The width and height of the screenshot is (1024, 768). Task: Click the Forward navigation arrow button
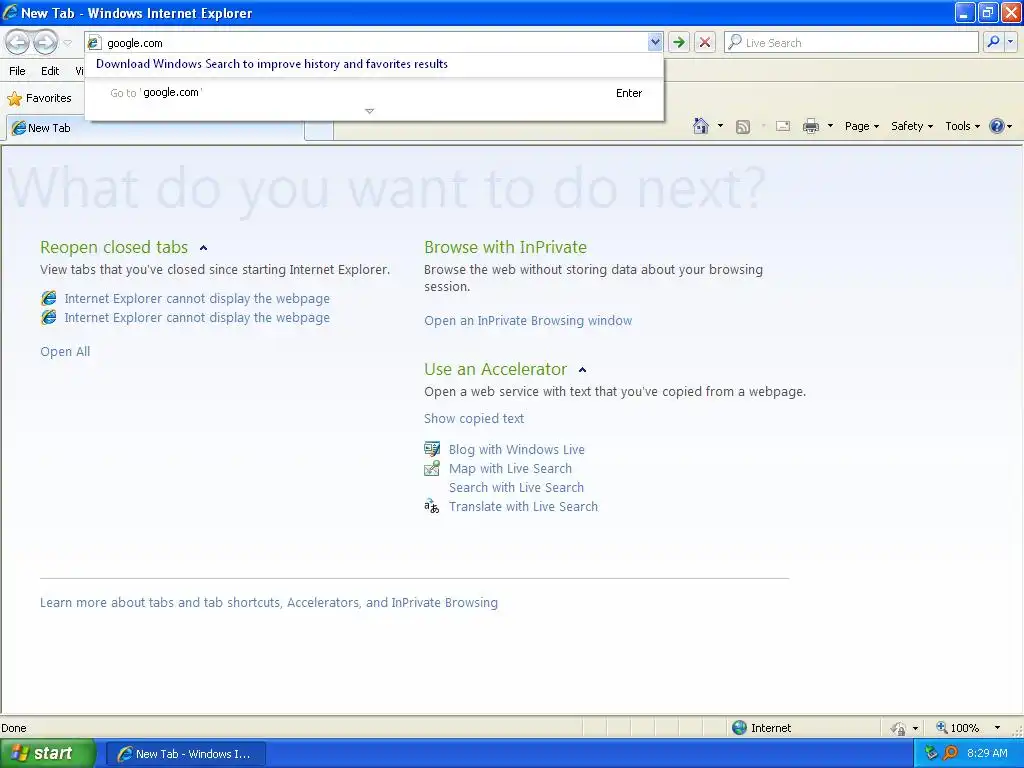(x=45, y=43)
